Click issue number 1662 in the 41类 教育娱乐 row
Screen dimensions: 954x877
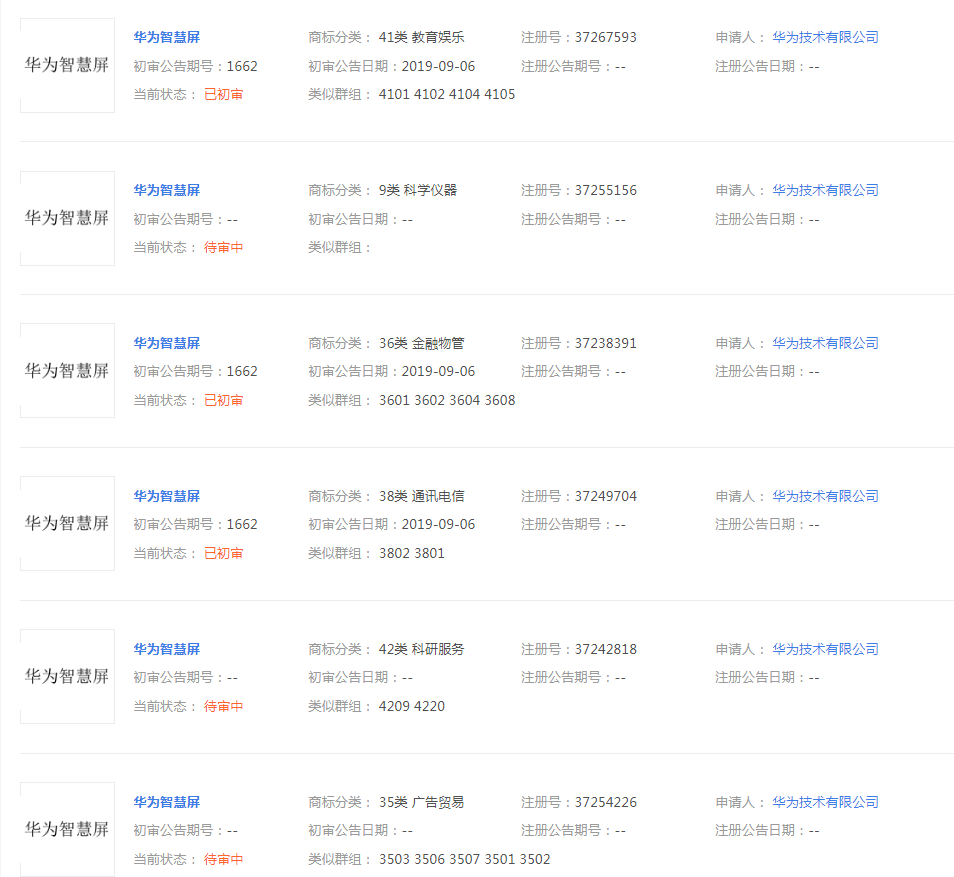pyautogui.click(x=242, y=66)
